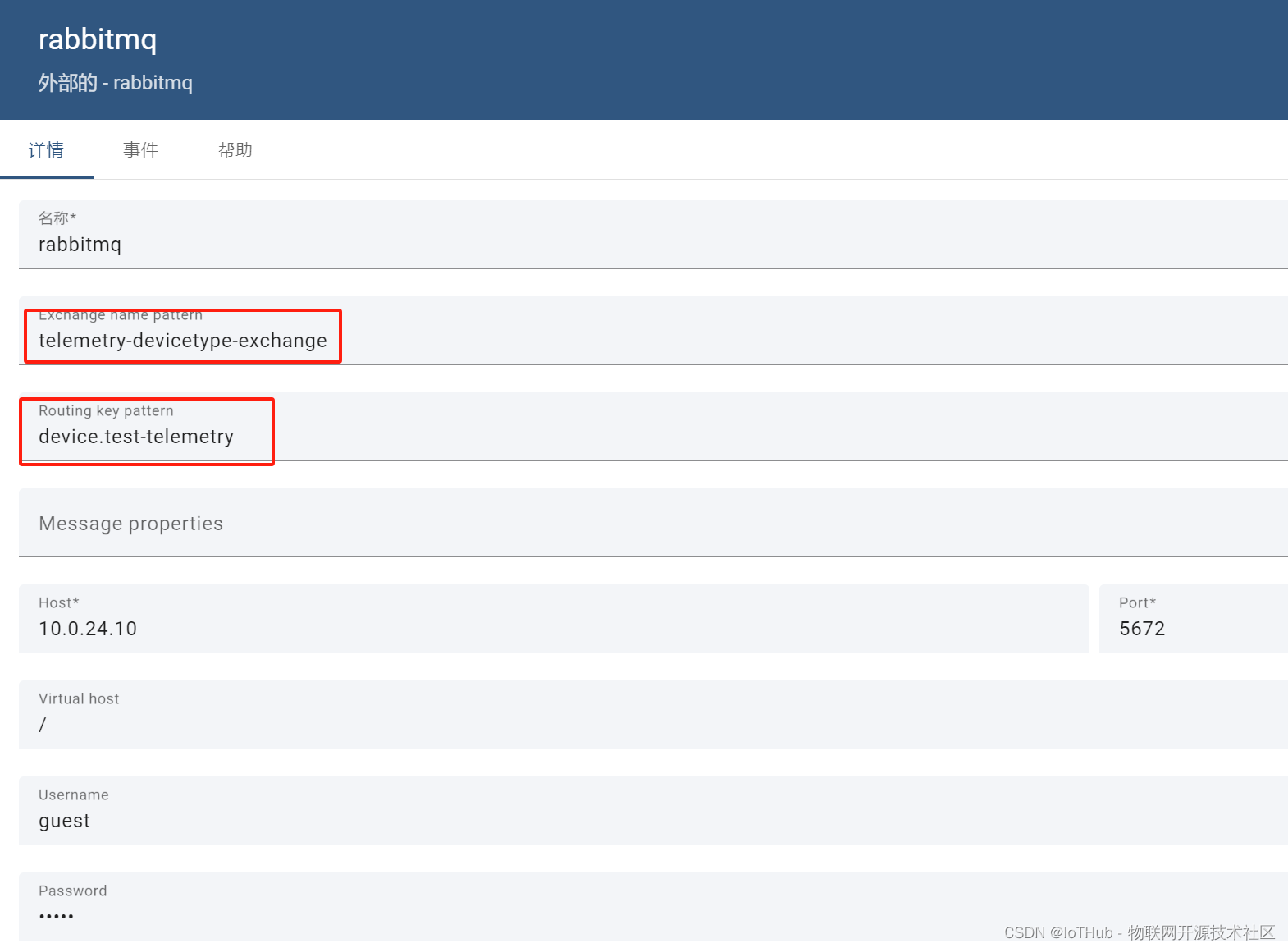Click the Password field
The width and height of the screenshot is (1288, 948).
coord(653,907)
